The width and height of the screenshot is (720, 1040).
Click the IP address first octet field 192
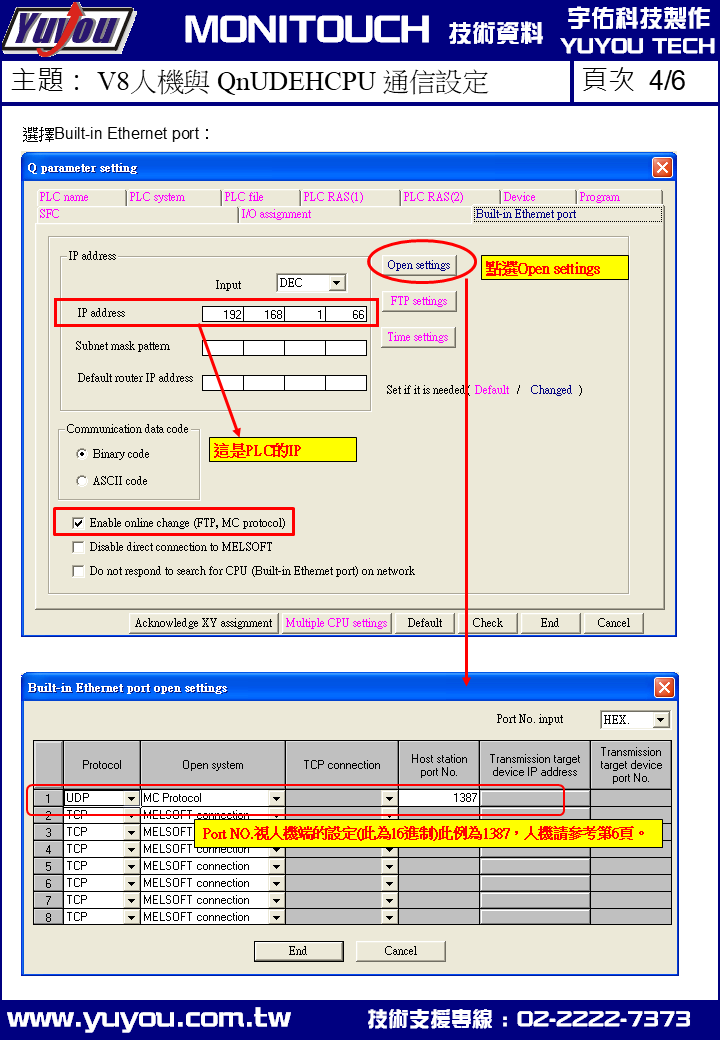(x=223, y=314)
